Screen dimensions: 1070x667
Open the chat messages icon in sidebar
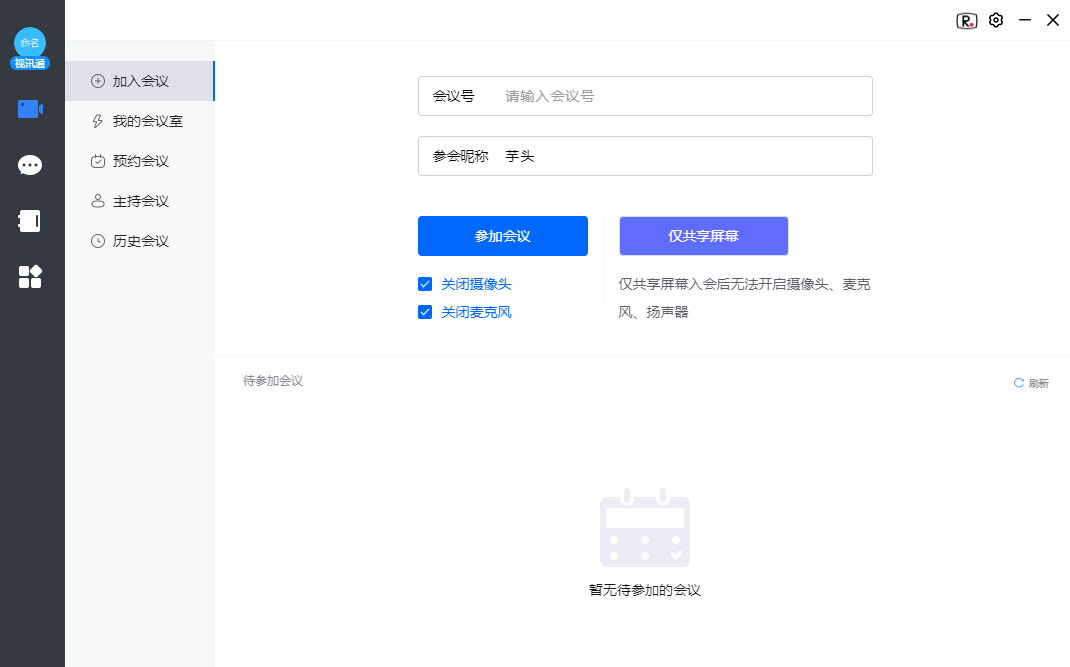tap(30, 164)
